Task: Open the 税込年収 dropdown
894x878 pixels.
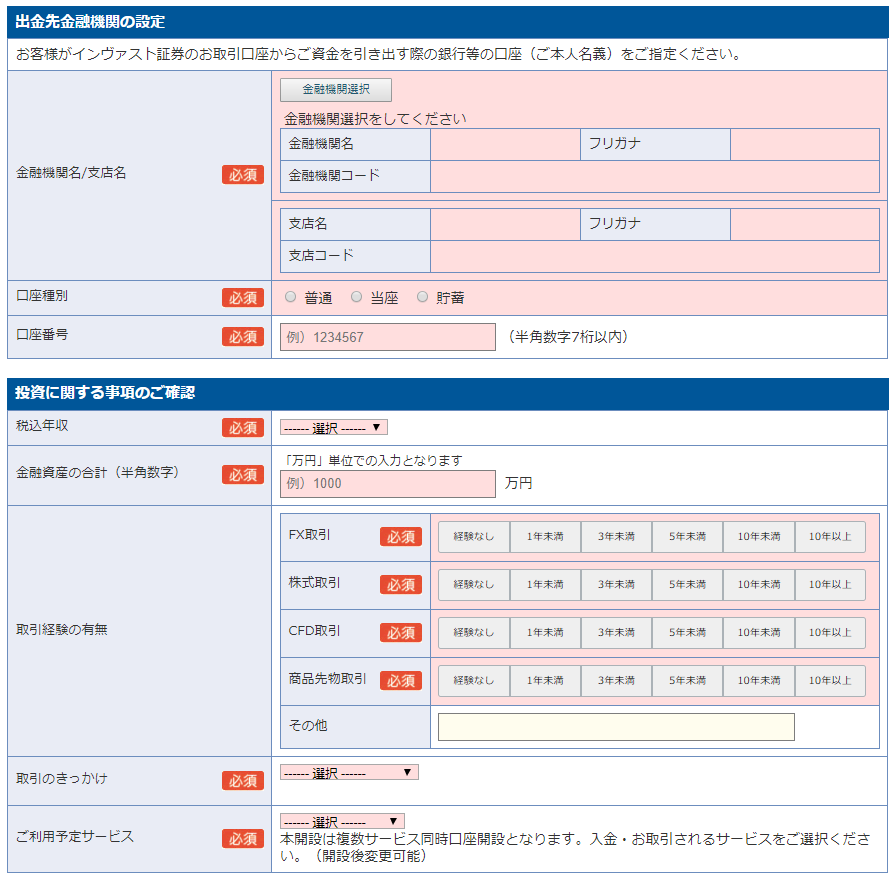Action: coord(334,427)
